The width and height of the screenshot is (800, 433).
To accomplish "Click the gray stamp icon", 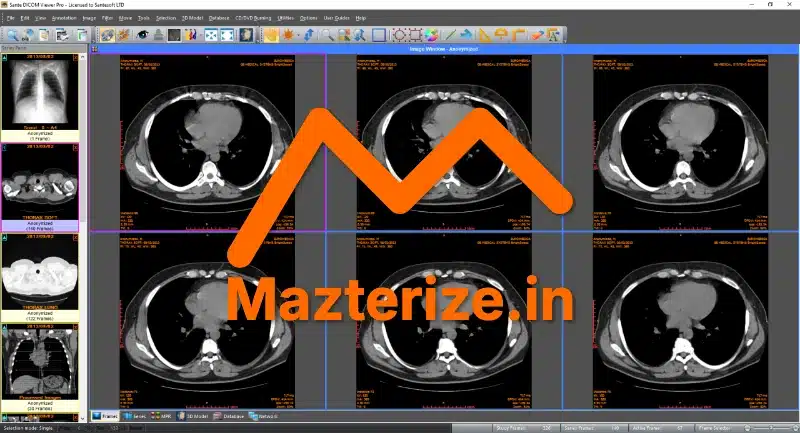I will (x=159, y=35).
